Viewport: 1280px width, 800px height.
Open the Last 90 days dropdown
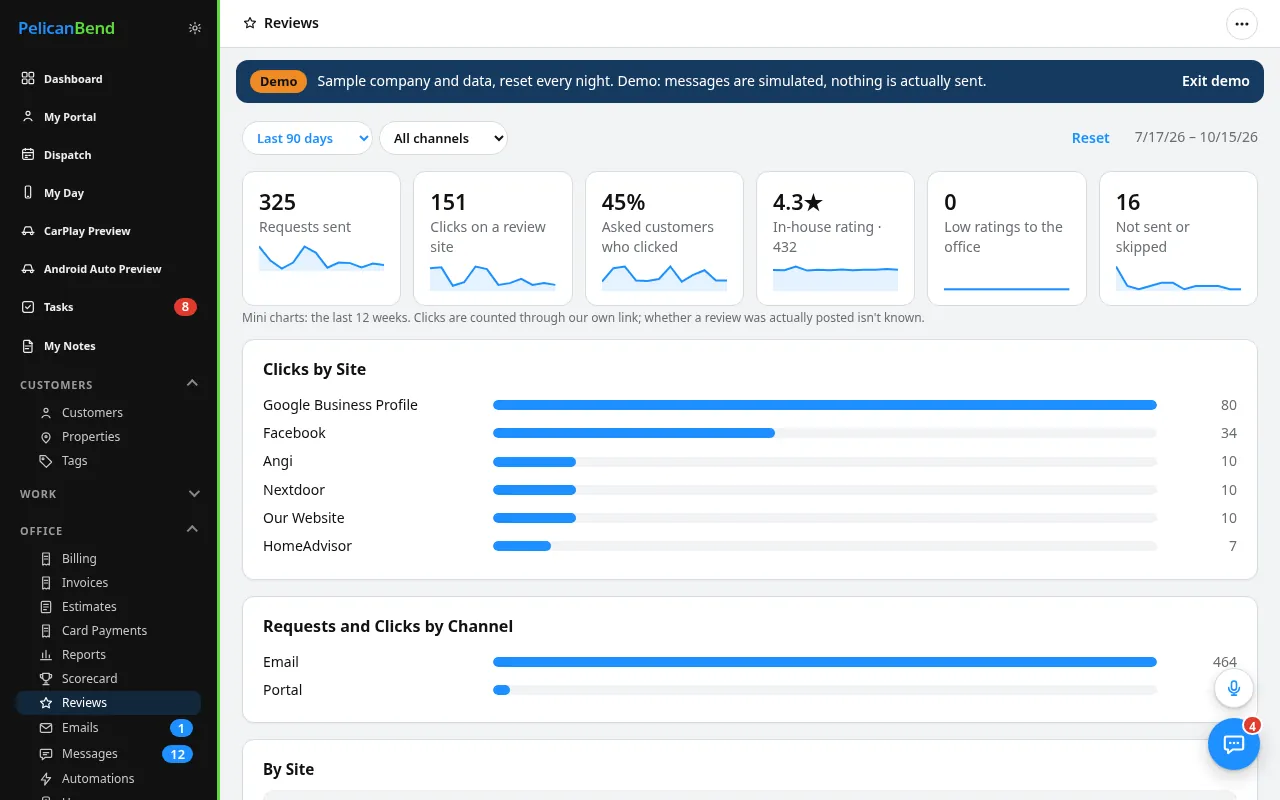click(307, 138)
